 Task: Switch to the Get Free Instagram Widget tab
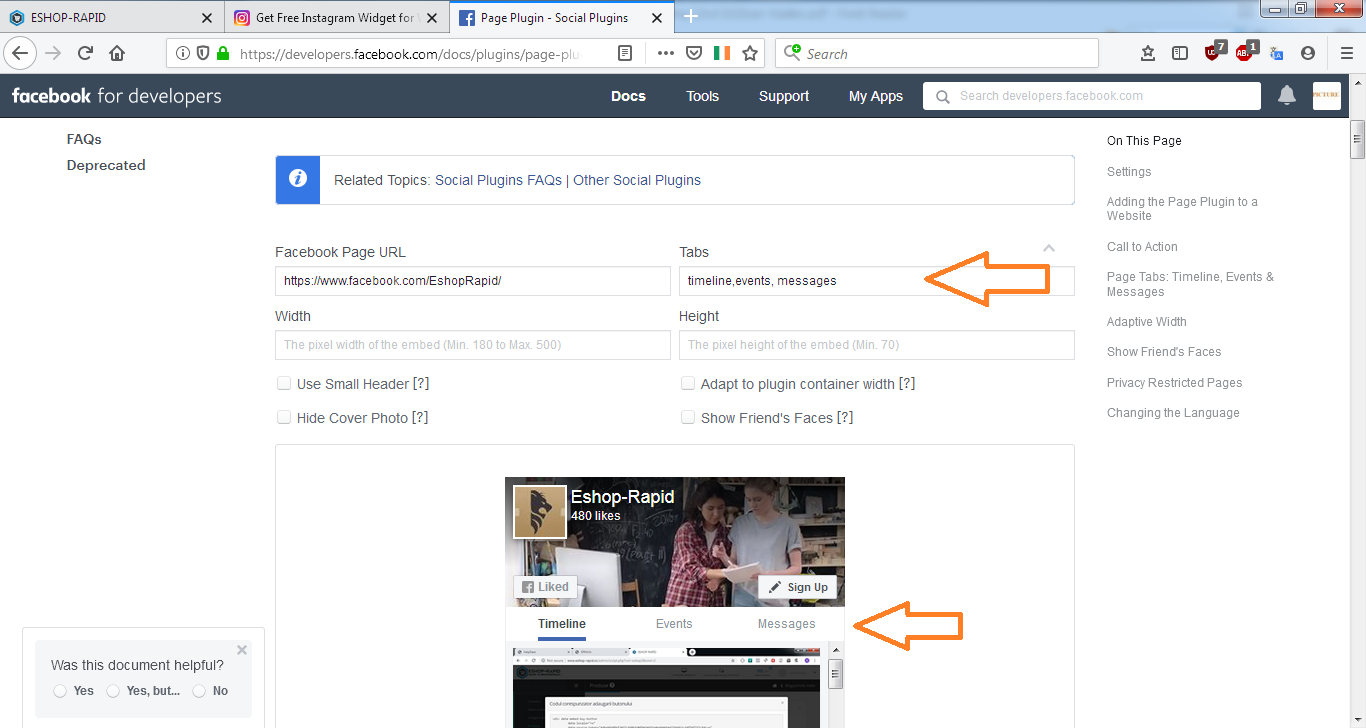coord(335,17)
